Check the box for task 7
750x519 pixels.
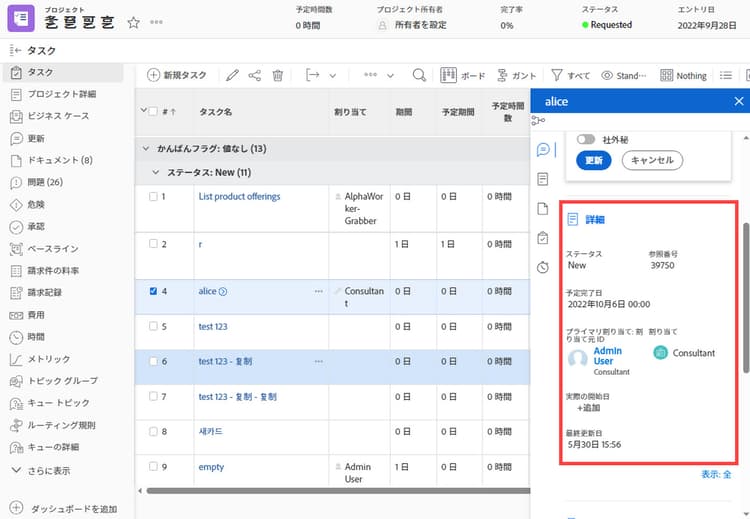coord(153,396)
